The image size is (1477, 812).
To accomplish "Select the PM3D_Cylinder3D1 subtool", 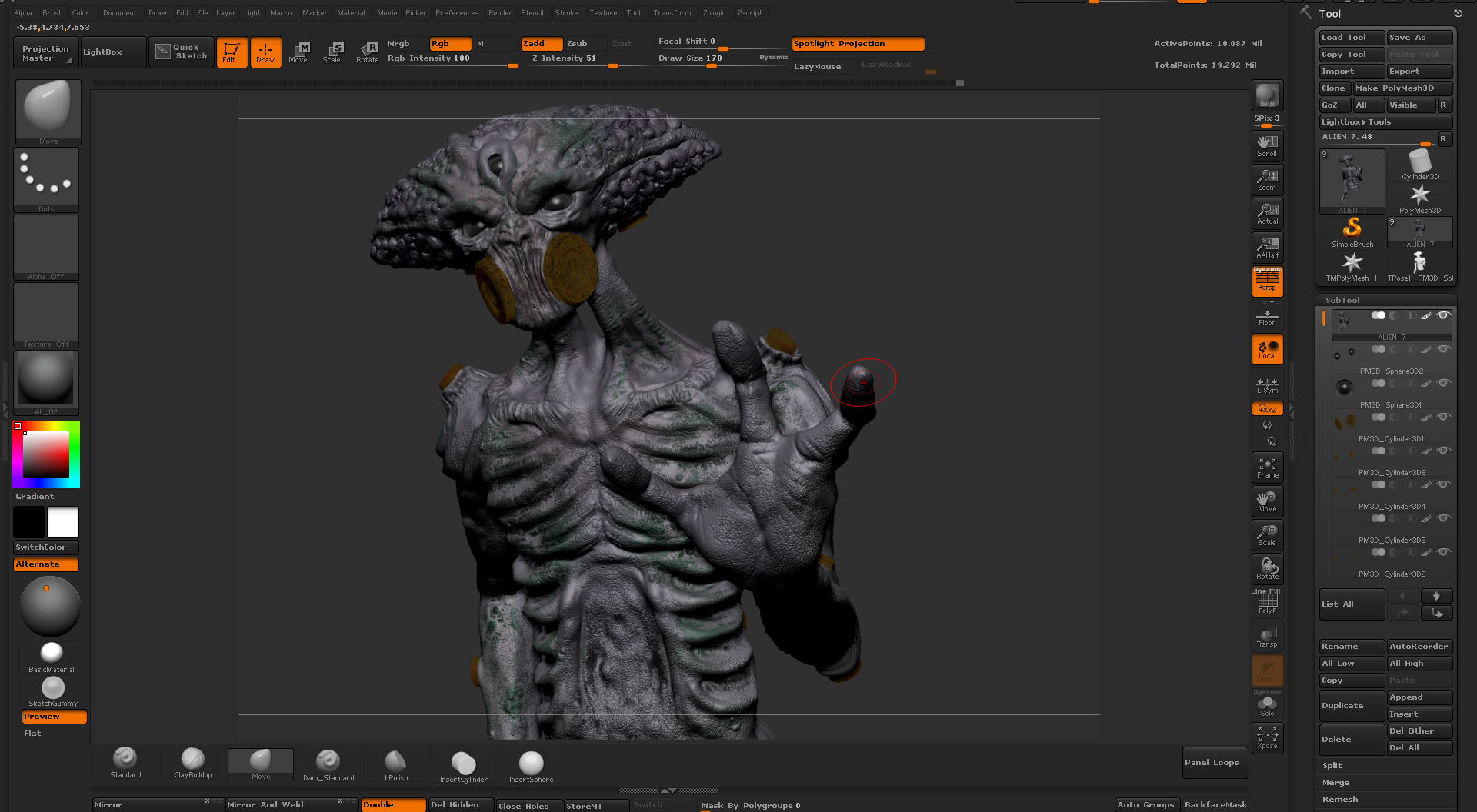I will [1392, 428].
